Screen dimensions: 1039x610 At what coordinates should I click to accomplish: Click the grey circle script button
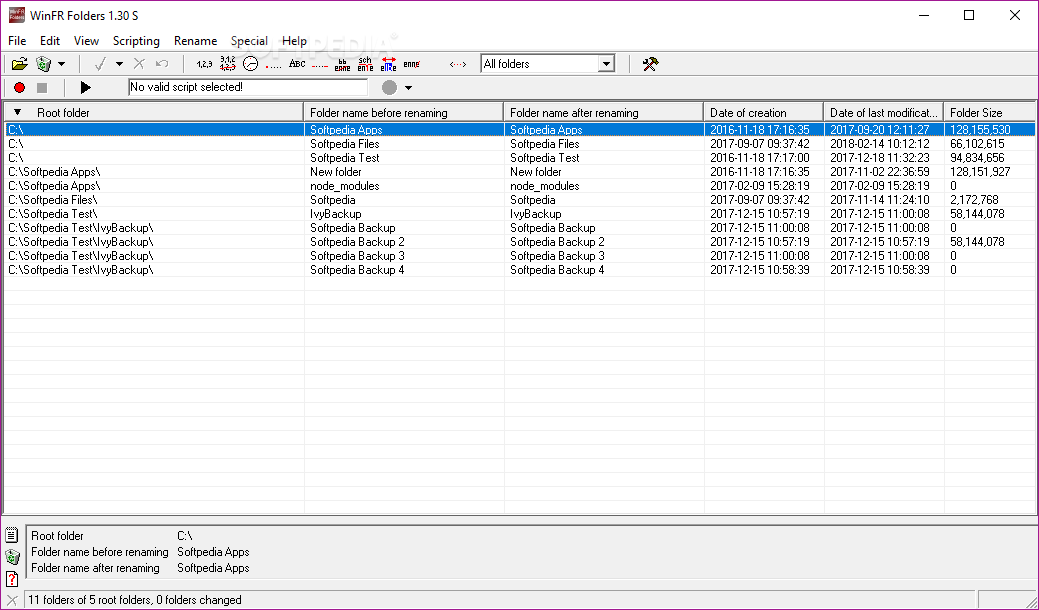(x=390, y=87)
